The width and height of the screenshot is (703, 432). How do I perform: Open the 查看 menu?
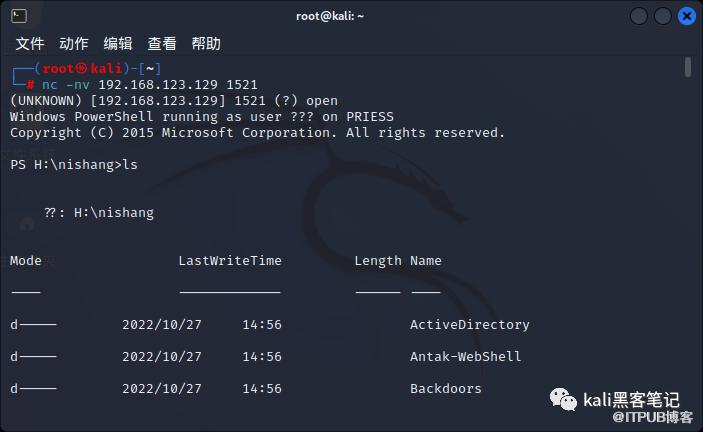coord(162,44)
